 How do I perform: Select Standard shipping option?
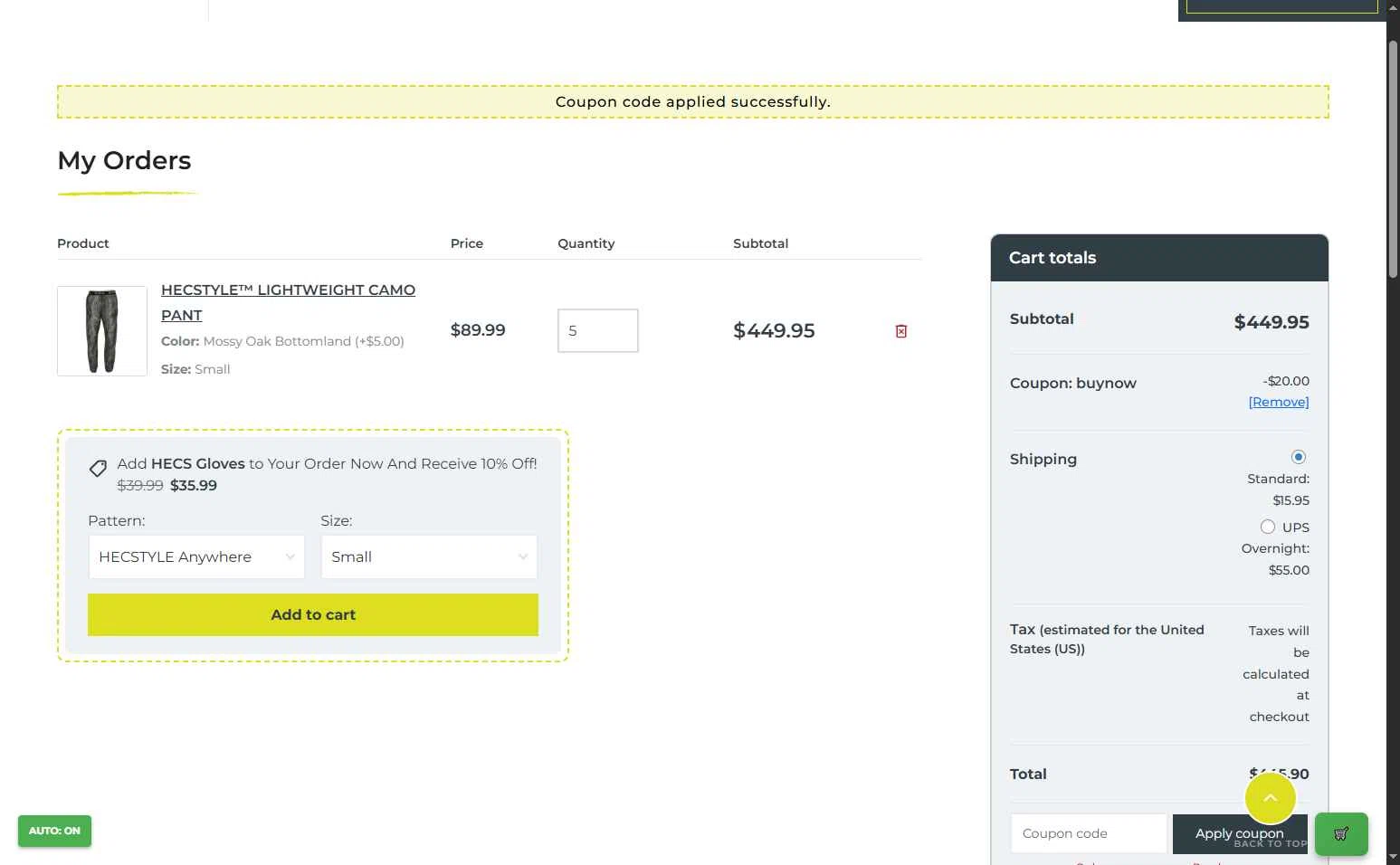[1298, 457]
